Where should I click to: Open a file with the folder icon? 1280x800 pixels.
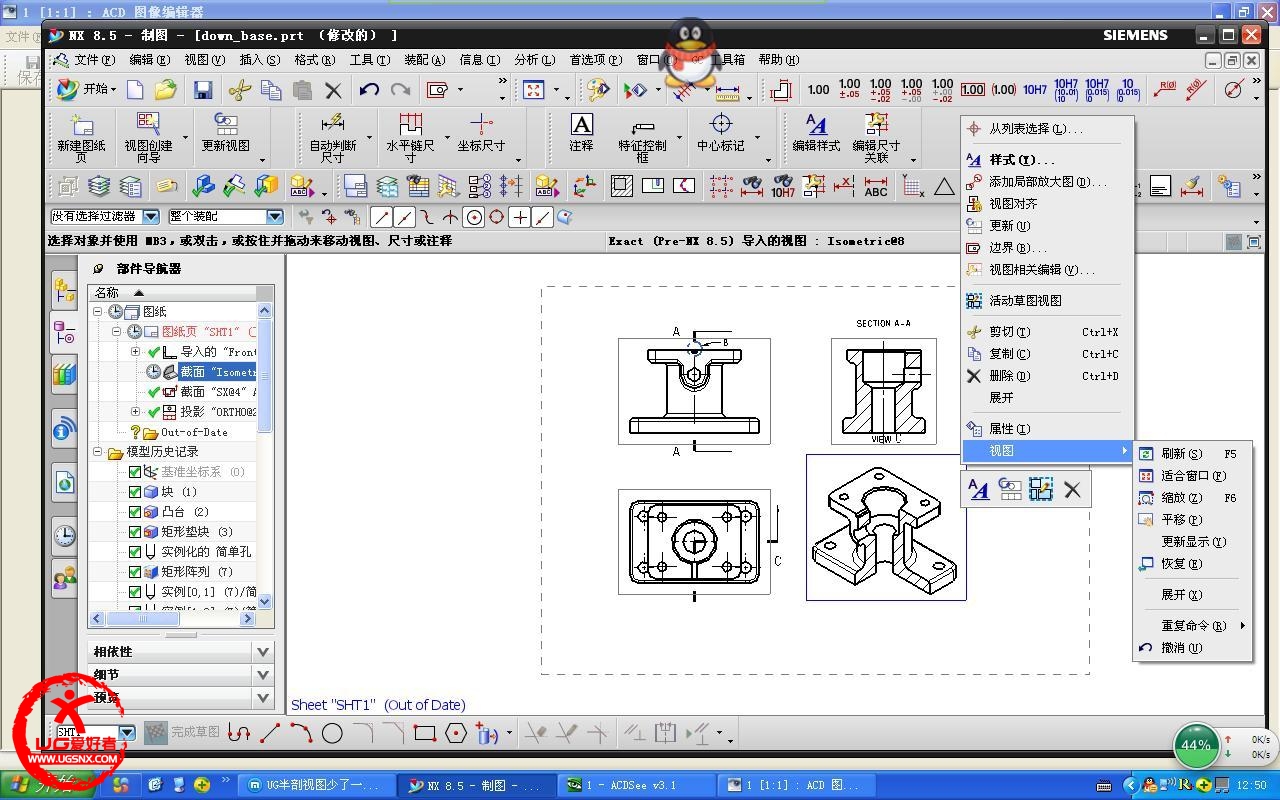pyautogui.click(x=165, y=90)
